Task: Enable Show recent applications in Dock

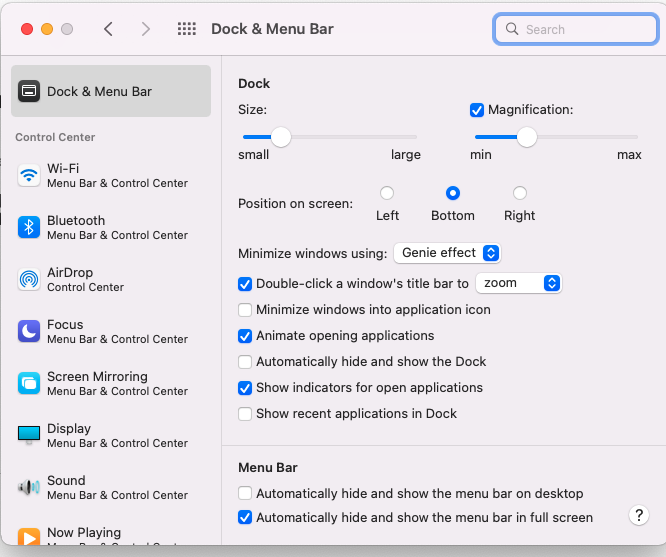Action: pos(245,414)
